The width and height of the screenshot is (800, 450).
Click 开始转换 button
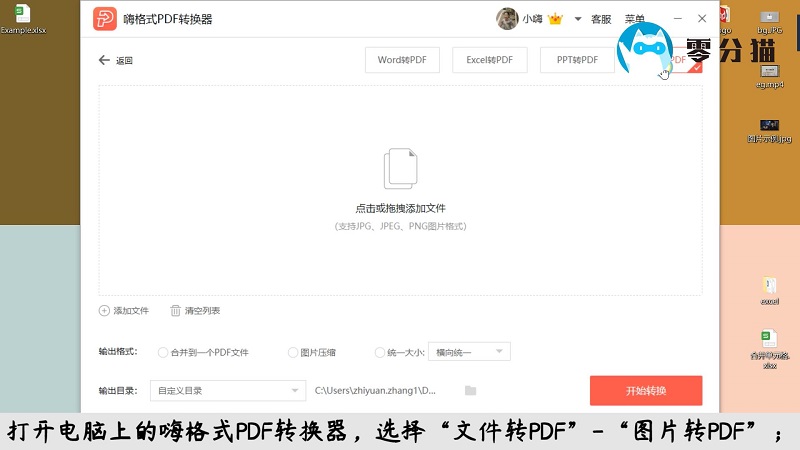[x=646, y=391]
